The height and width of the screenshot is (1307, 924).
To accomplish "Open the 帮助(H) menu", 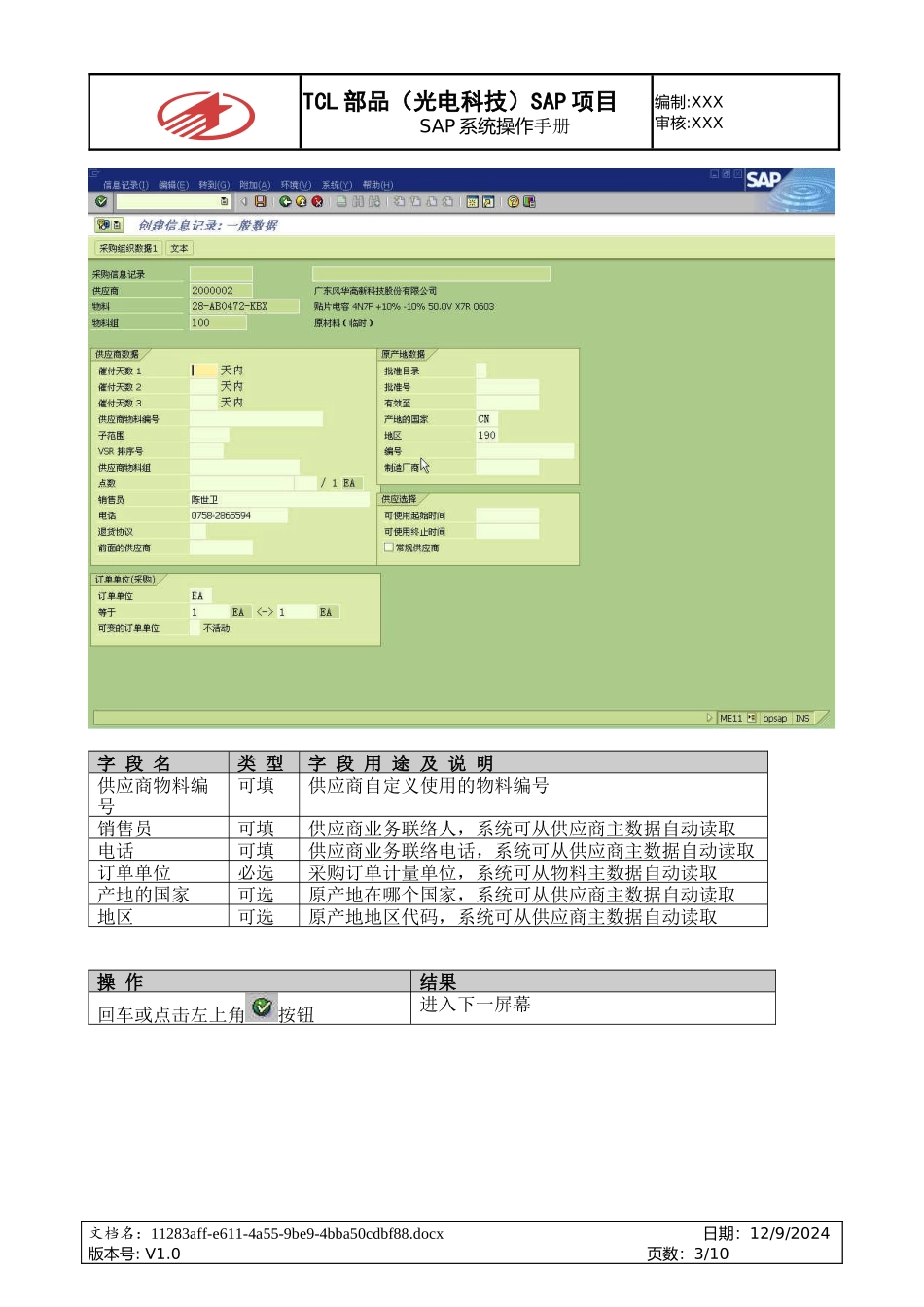I will click(377, 185).
